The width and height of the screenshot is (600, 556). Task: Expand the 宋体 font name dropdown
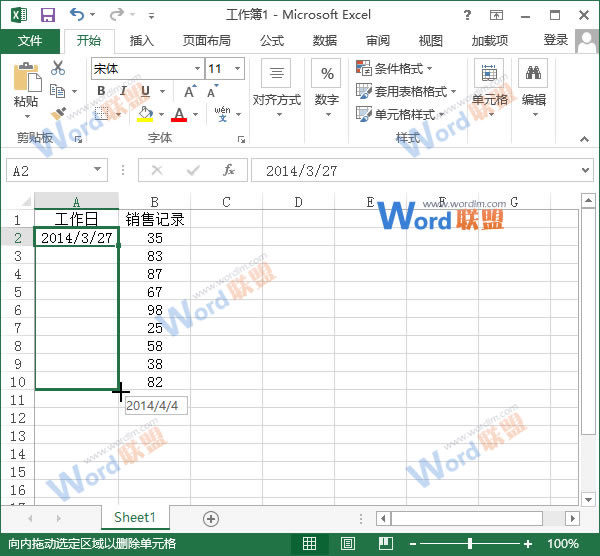coord(196,69)
